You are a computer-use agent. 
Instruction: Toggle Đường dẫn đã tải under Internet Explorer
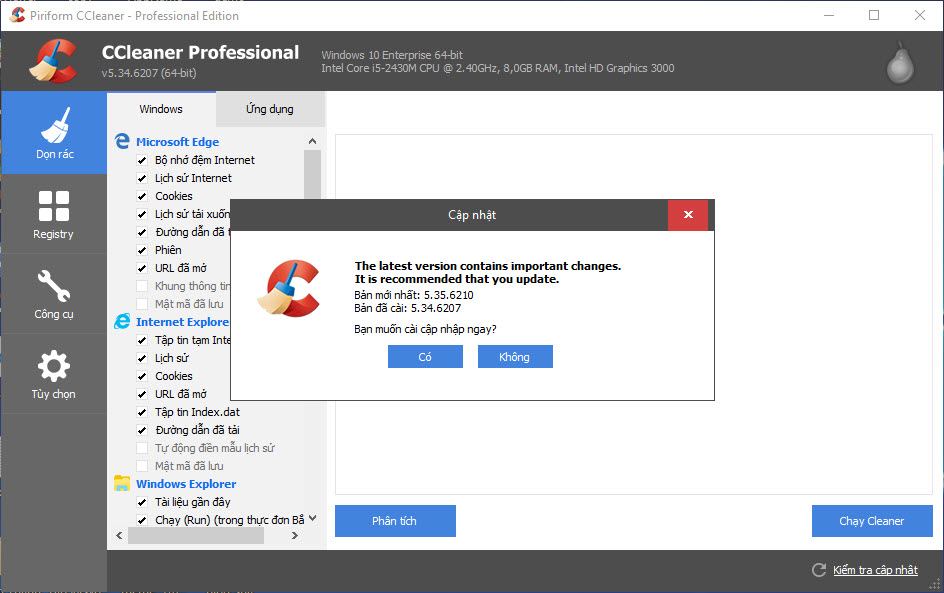tap(142, 430)
